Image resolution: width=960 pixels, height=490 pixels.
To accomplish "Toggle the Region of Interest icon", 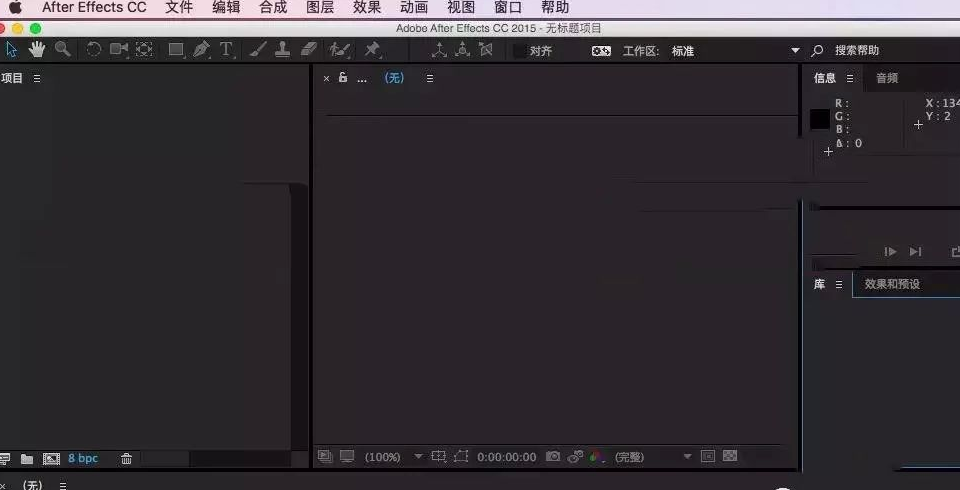I will pos(708,456).
